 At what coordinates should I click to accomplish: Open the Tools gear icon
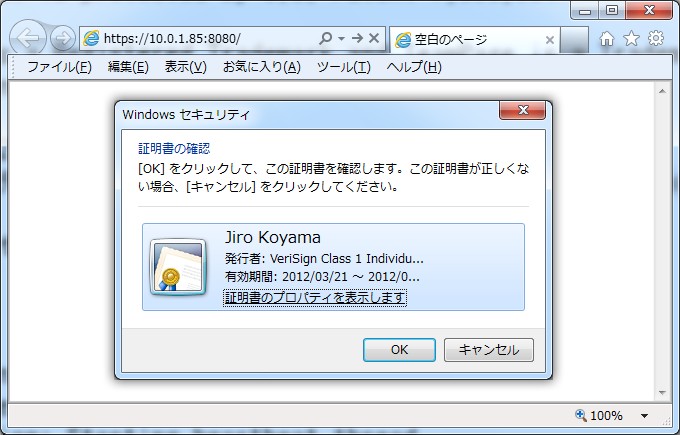656,38
